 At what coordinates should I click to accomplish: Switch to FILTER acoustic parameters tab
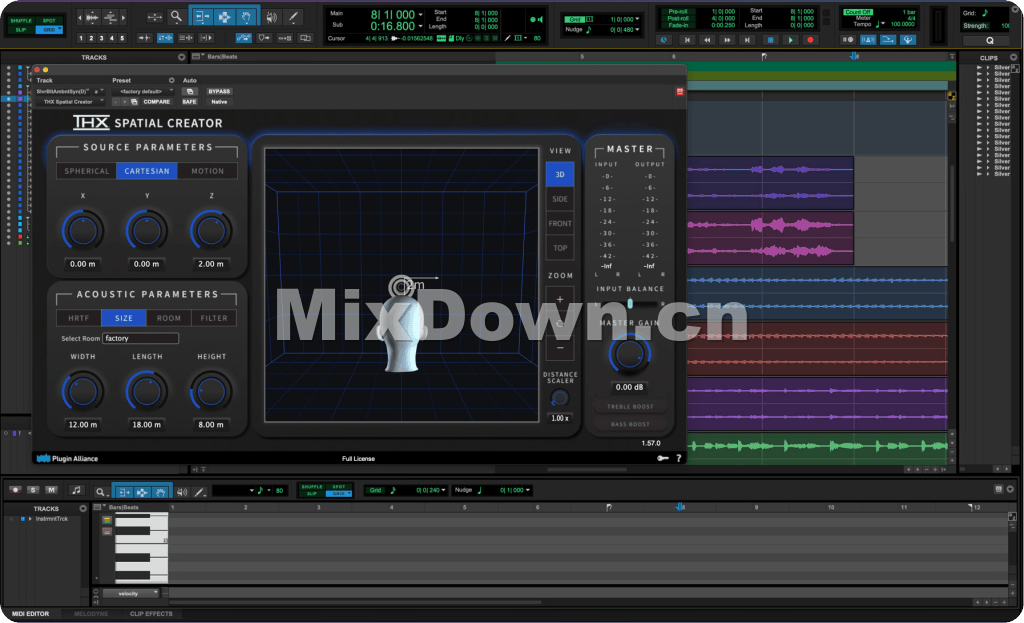coord(214,318)
